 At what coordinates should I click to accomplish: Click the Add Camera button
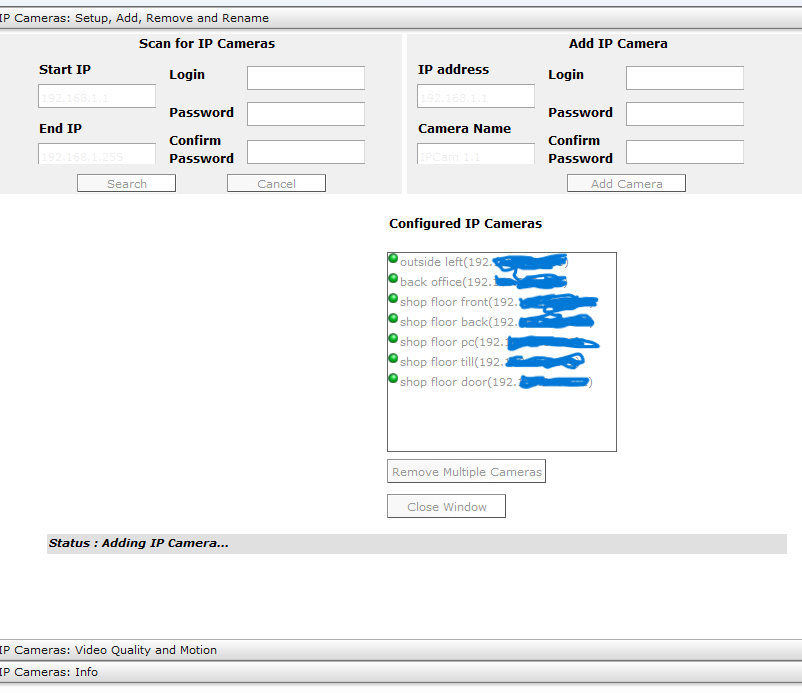(626, 184)
